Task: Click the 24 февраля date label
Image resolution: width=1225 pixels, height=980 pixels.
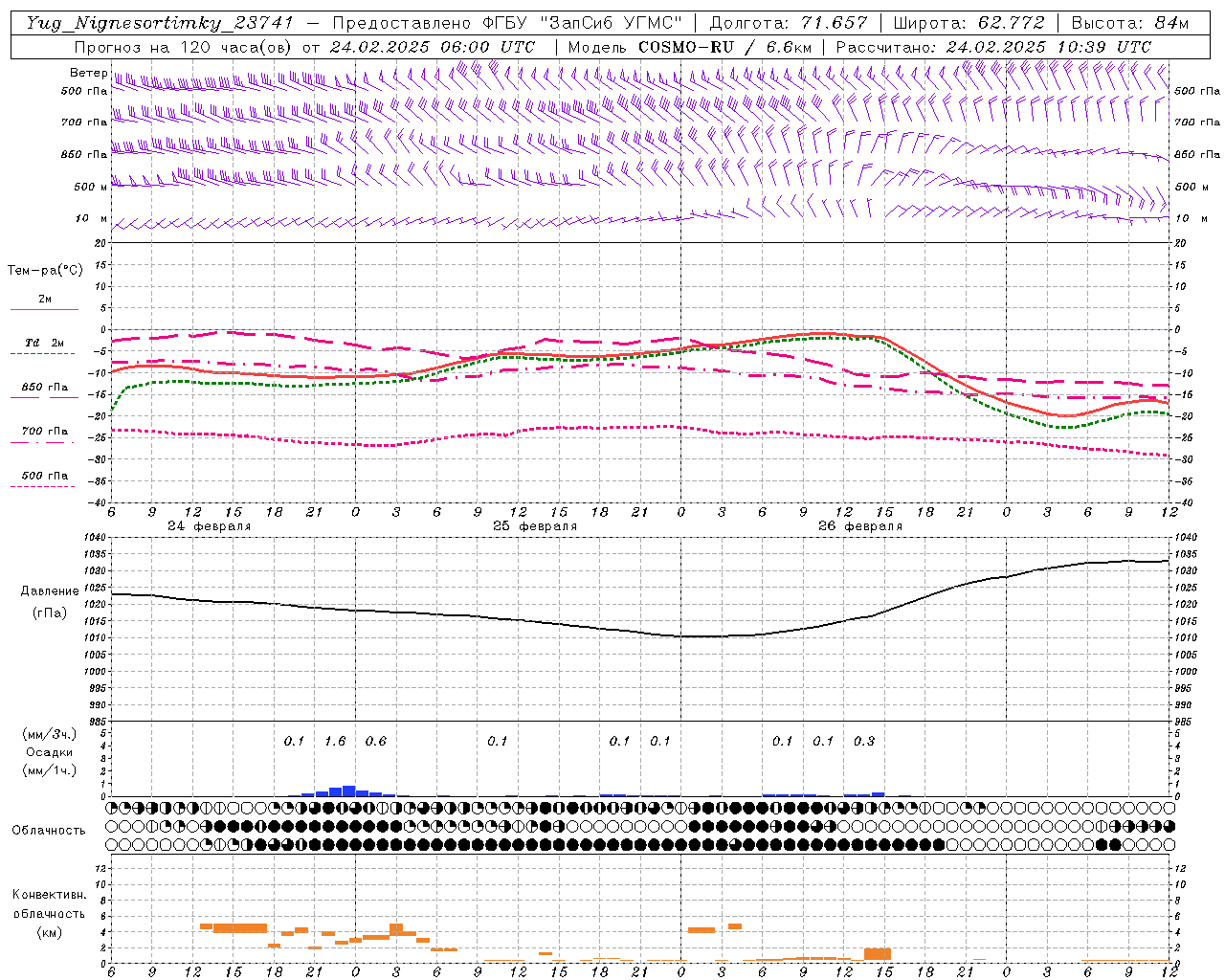Action: 209,526
